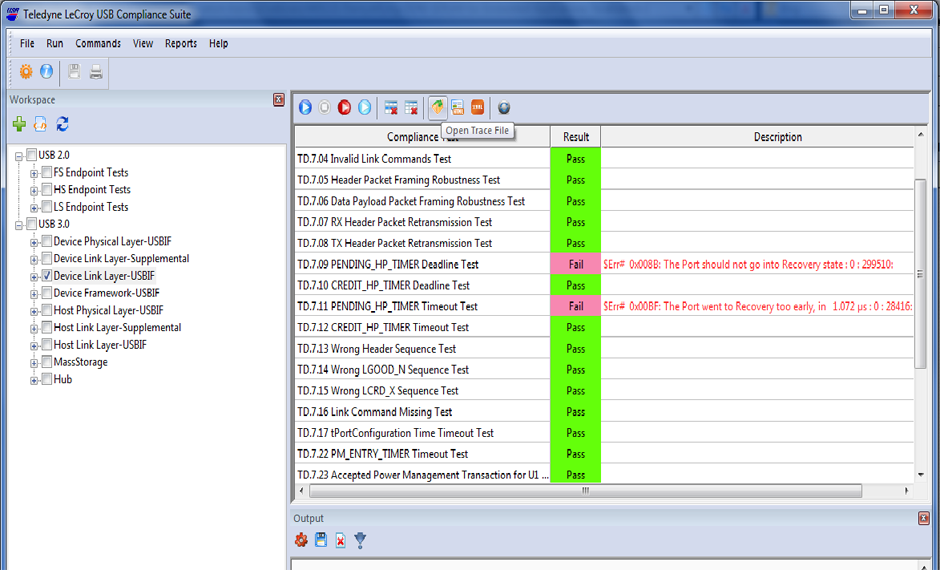Image resolution: width=940 pixels, height=570 pixels.
Task: Click the Open Trace File toolbar icon
Action: 437,107
